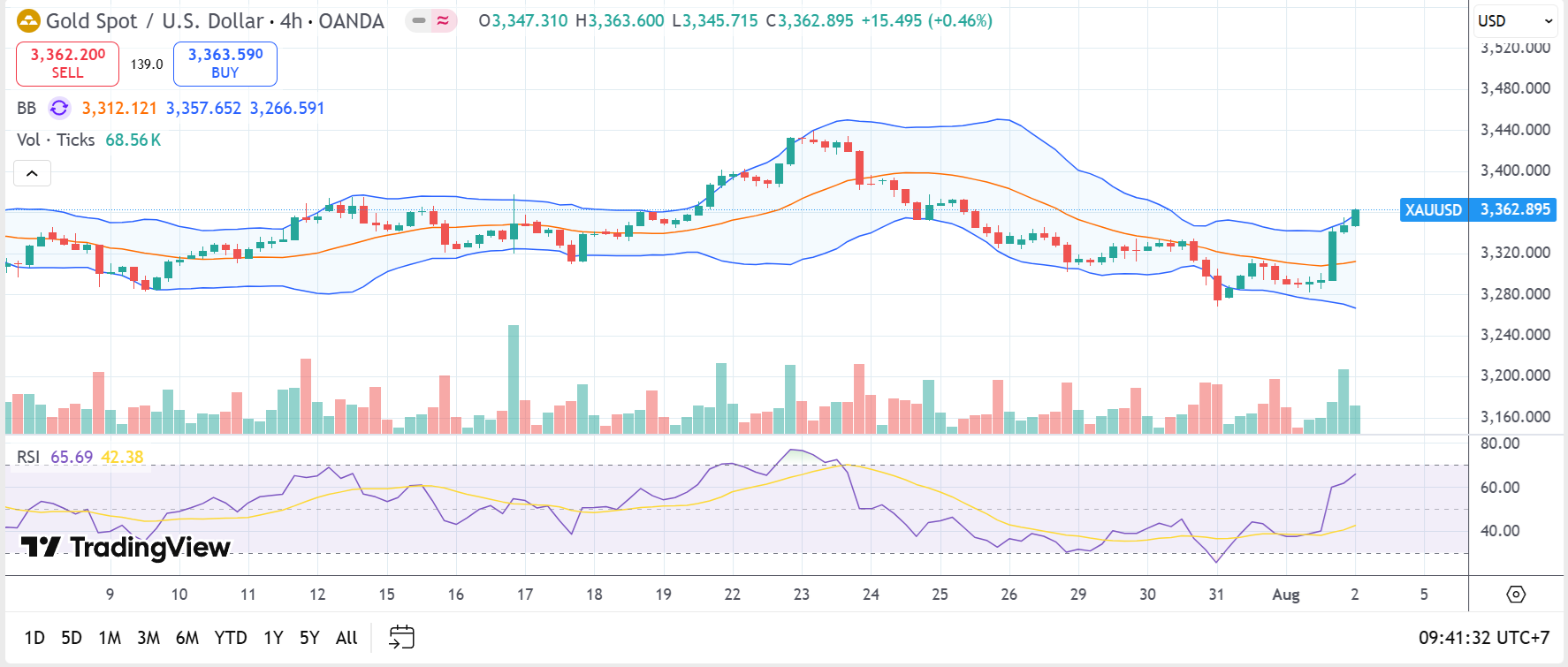Click the XAUUSD current price label
The width and height of the screenshot is (1568, 667).
point(1478,209)
